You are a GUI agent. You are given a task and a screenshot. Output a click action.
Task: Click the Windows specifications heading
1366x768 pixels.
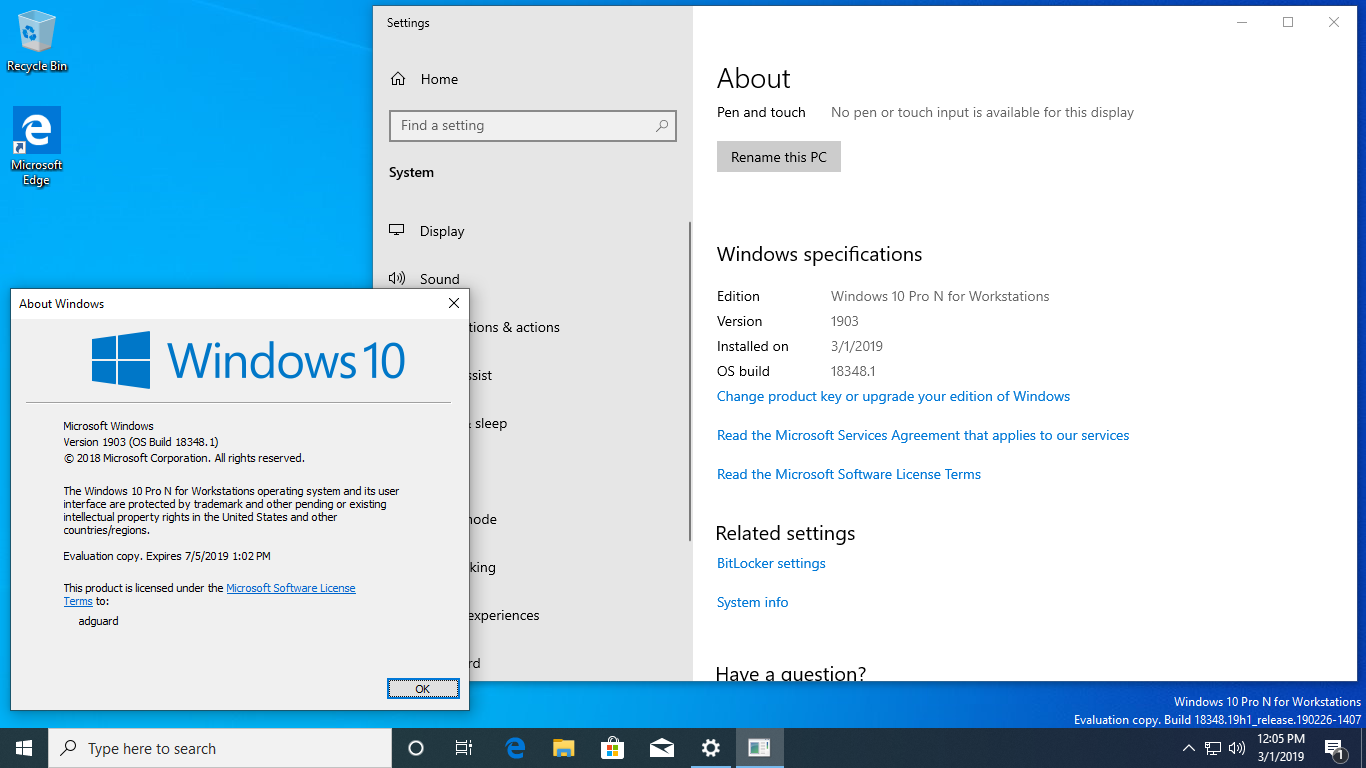pos(820,254)
